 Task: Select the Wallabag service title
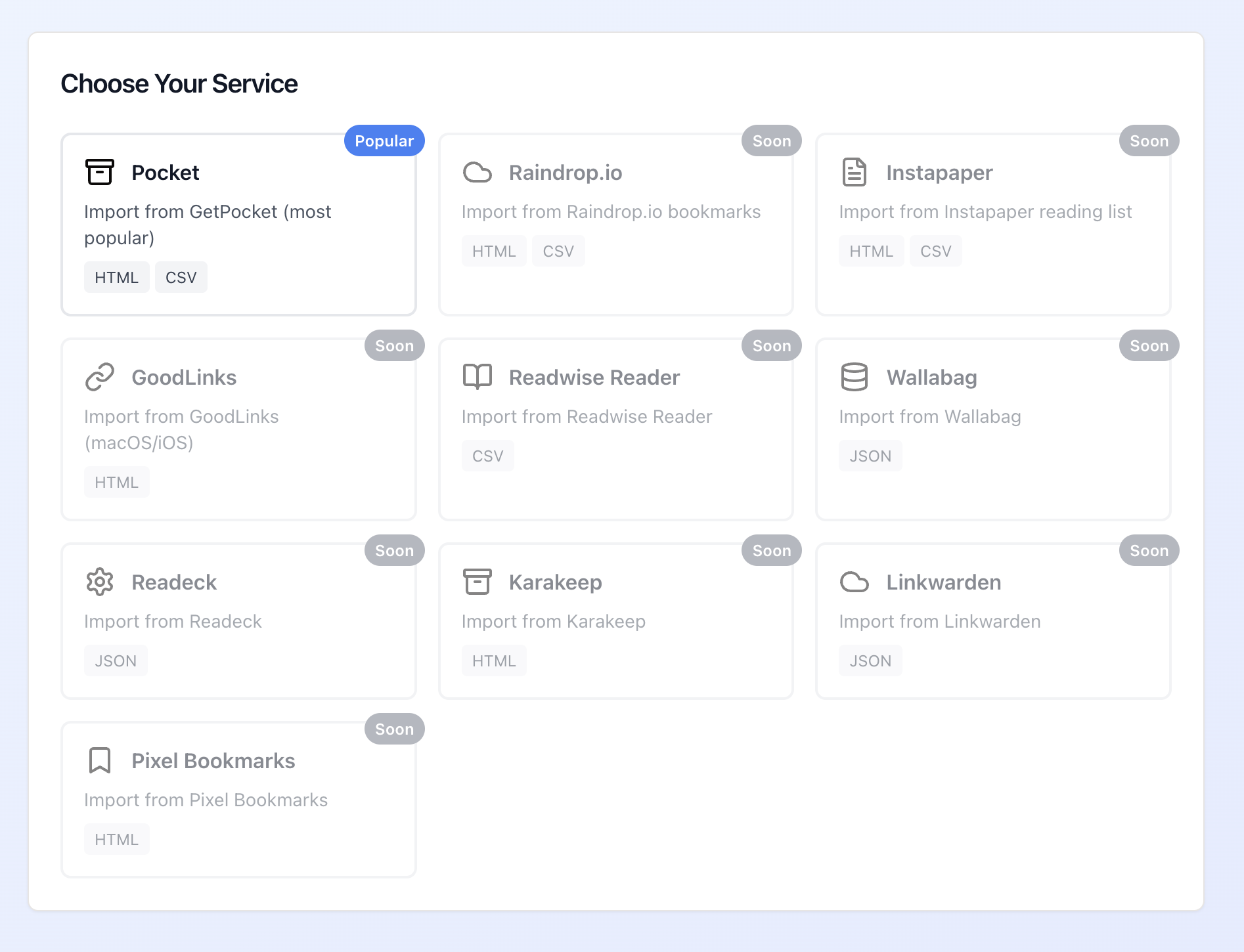point(932,378)
